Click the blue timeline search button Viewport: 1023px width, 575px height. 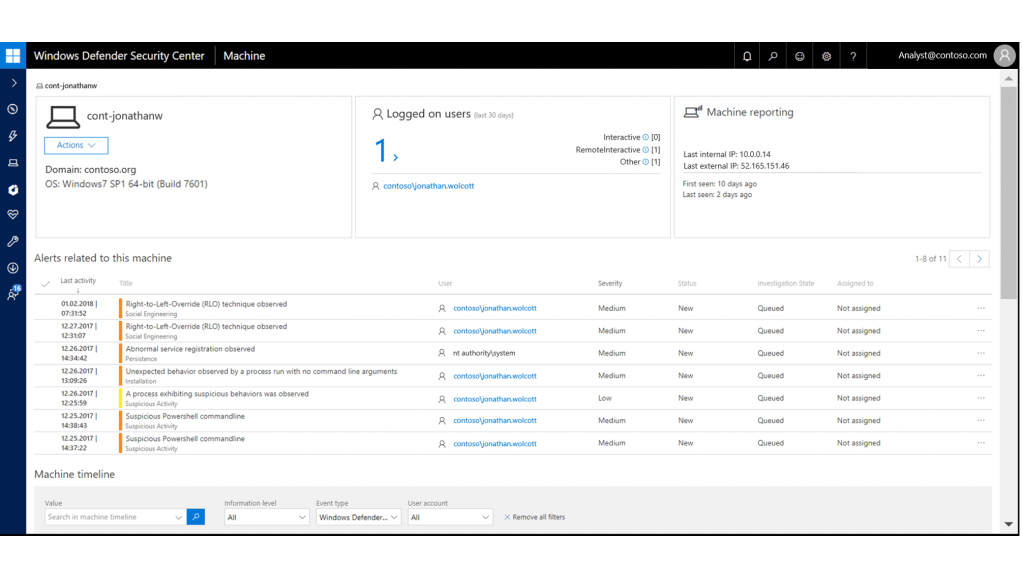(196, 517)
